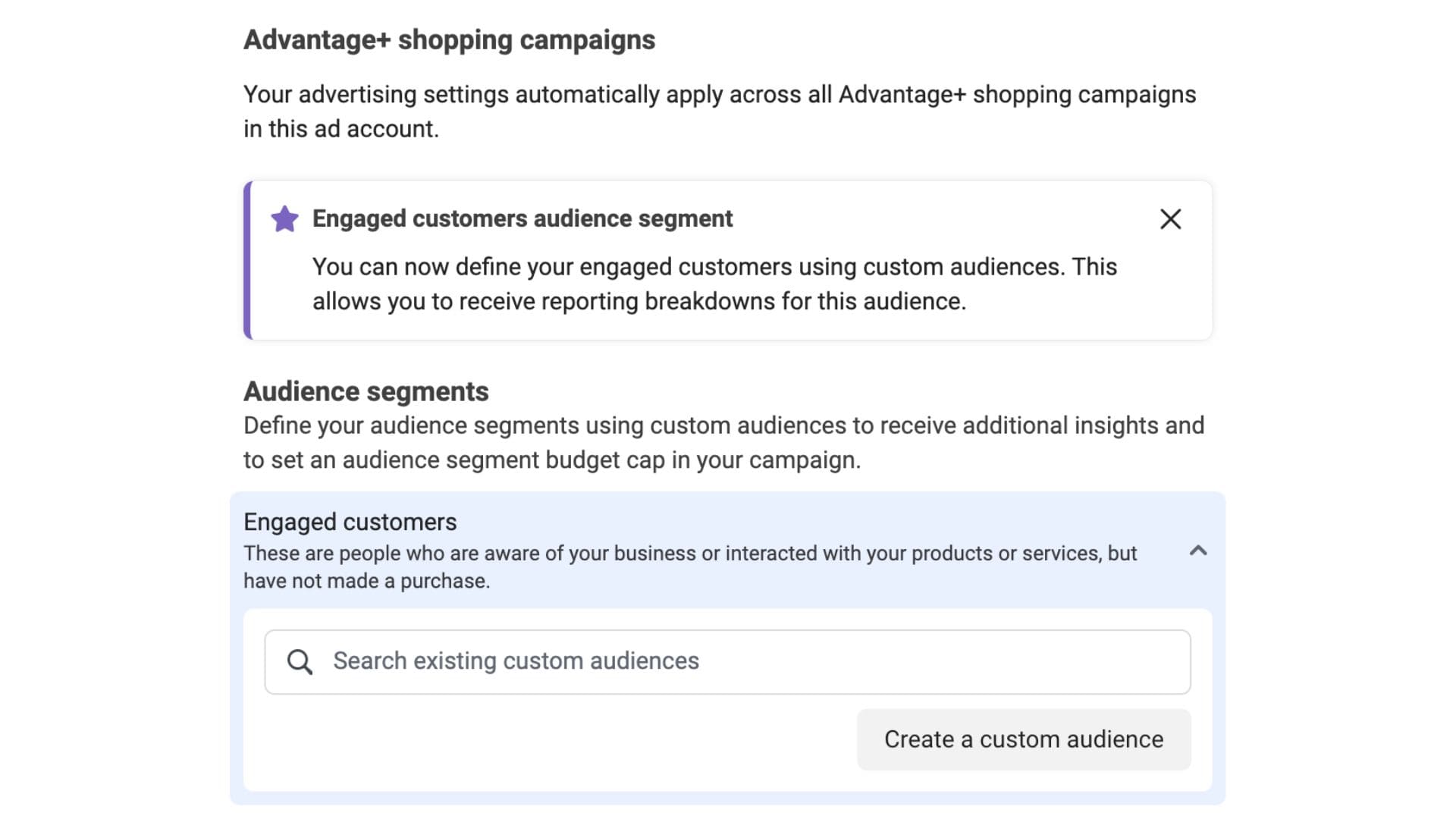This screenshot has height=819, width=1456.
Task: Click the purple star icon in banner
Action: pyautogui.click(x=284, y=219)
